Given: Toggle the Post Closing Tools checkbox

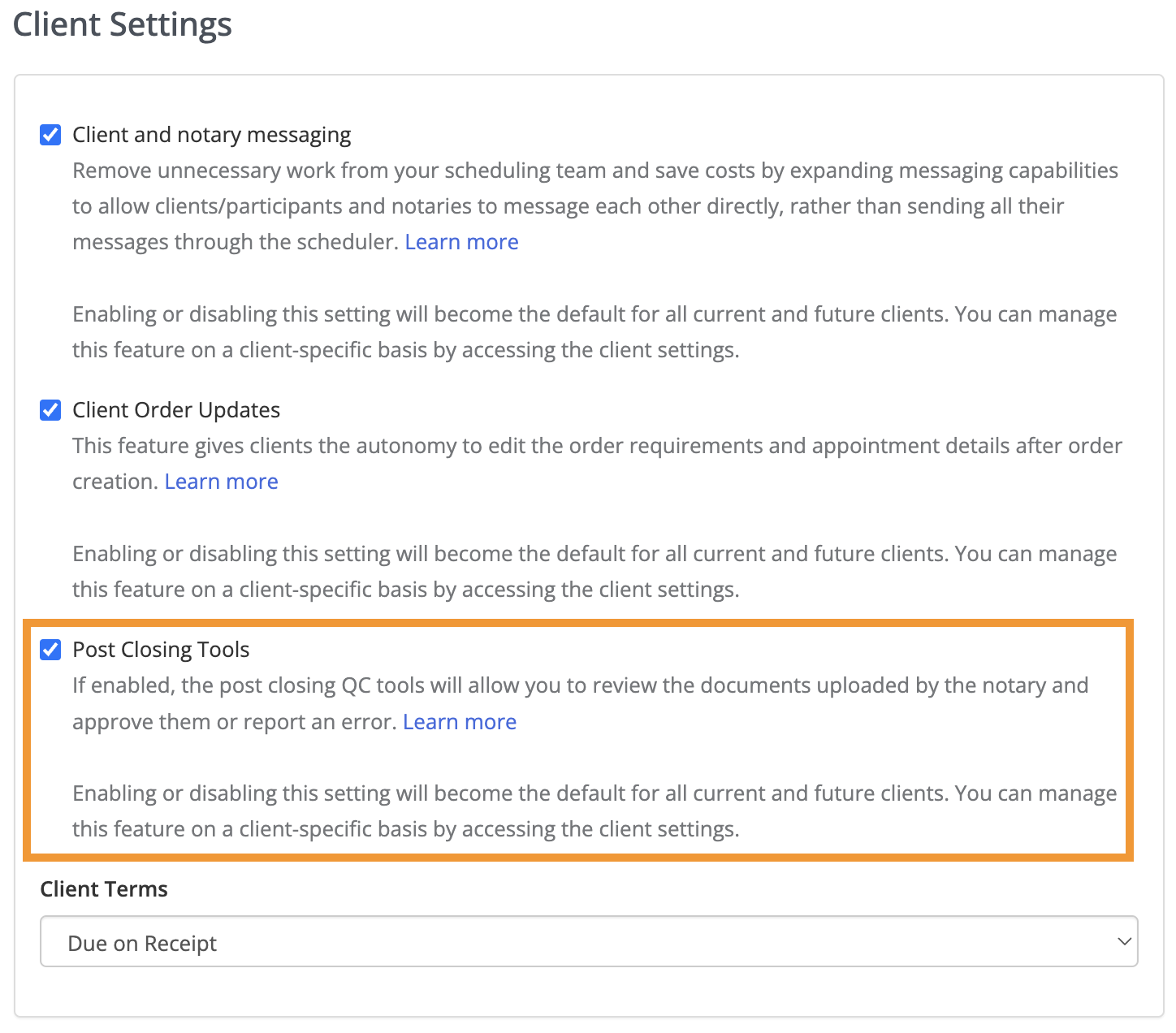Looking at the screenshot, I should [x=51, y=650].
